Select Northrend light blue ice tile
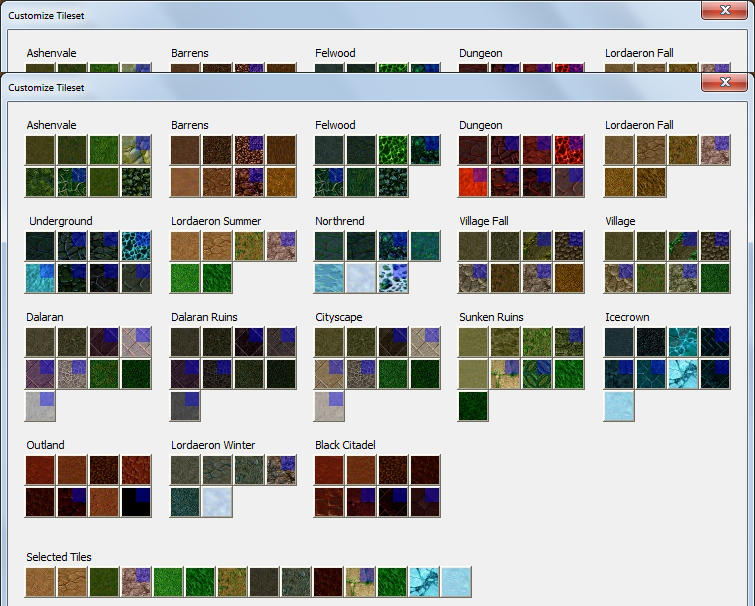 (x=329, y=278)
